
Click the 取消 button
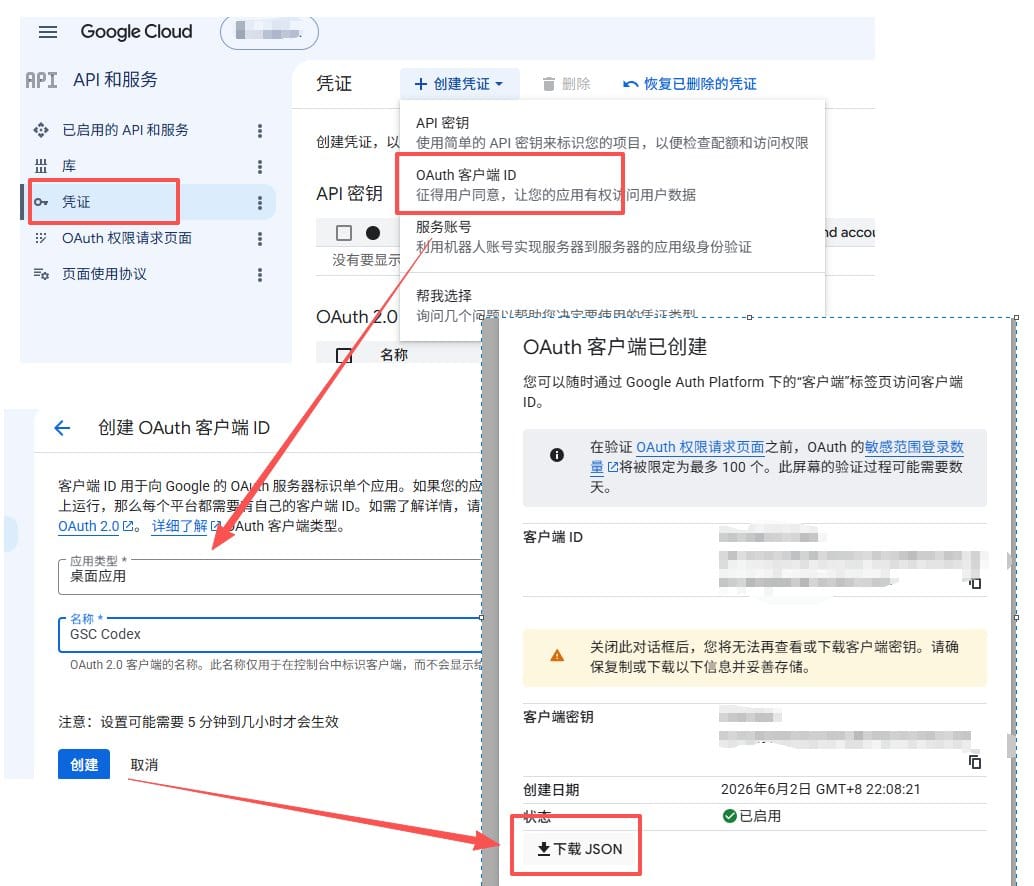pos(144,765)
